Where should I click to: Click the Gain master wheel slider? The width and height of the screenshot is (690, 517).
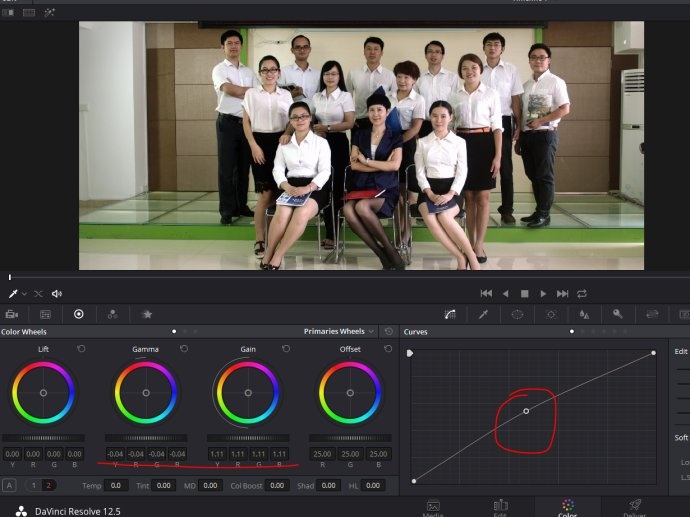tap(248, 438)
